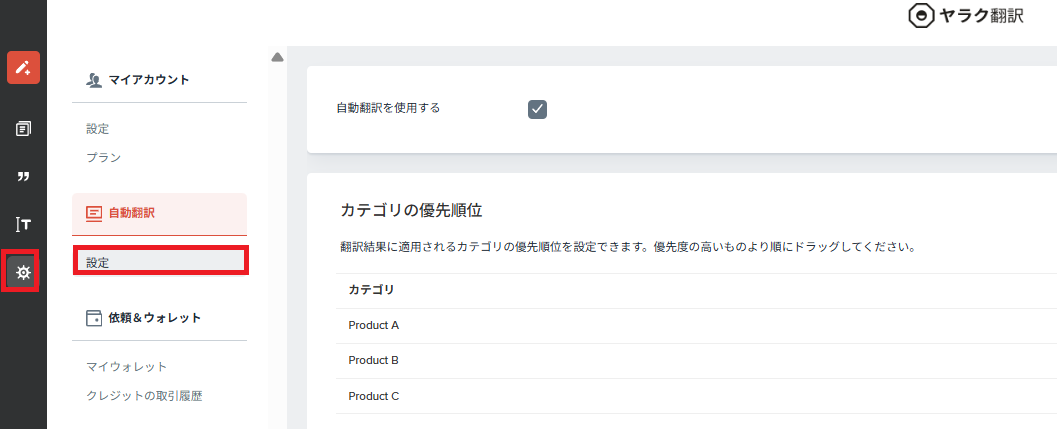Select highlighted 設定 under 自動翻訳

pos(160,260)
